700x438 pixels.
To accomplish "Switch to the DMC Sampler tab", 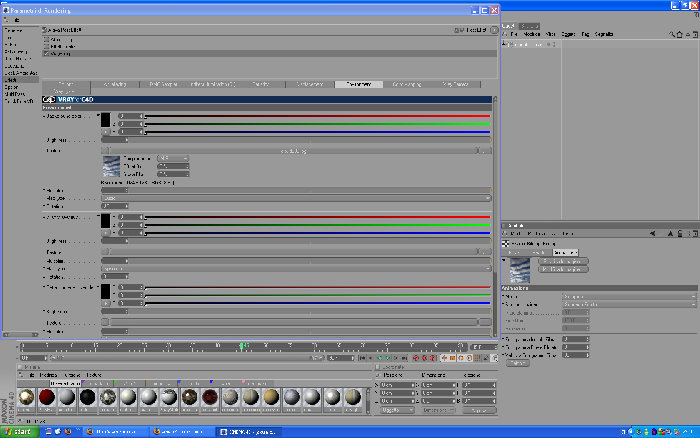I will 163,84.
